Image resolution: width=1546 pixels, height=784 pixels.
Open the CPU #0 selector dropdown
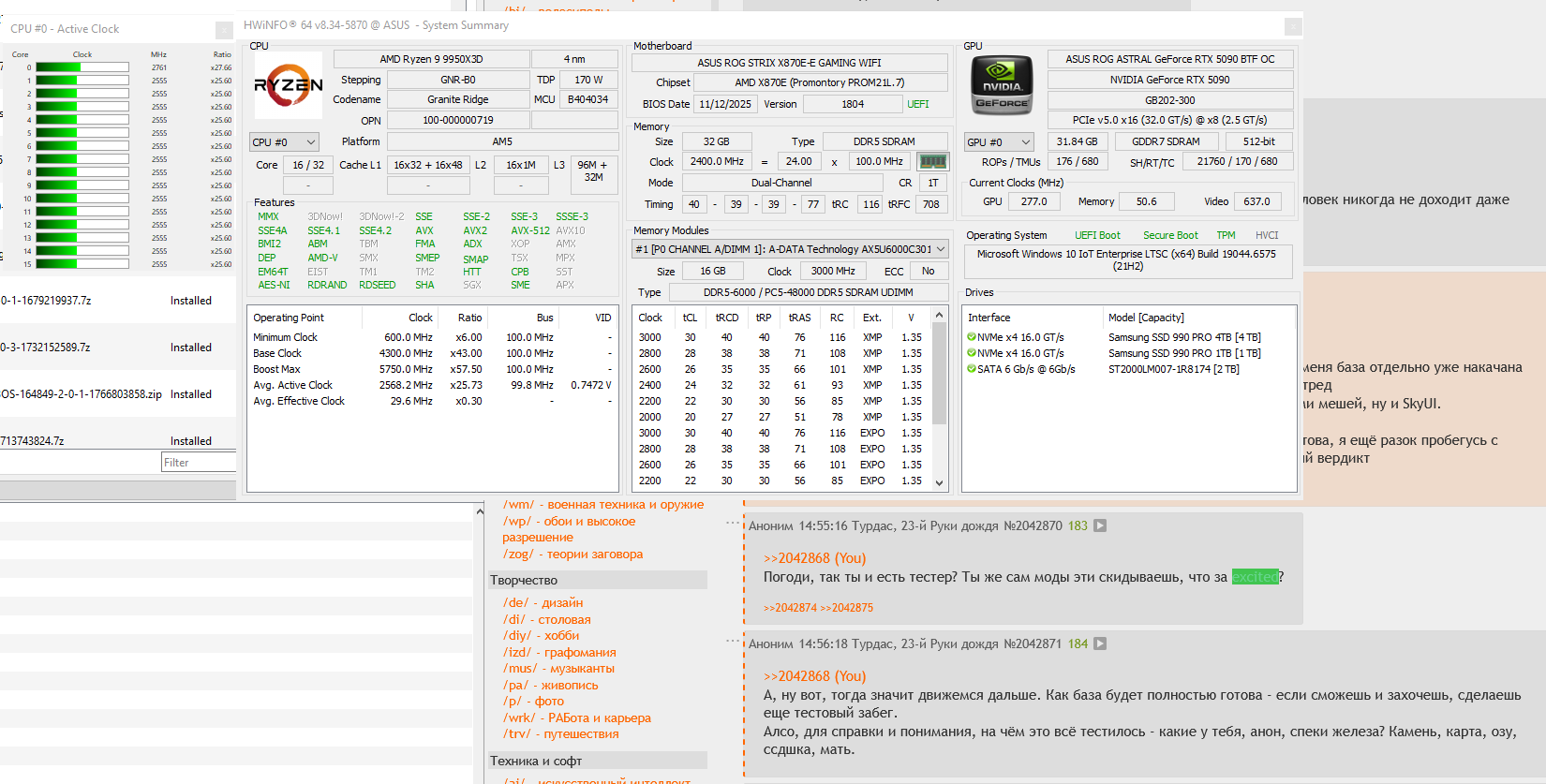(x=285, y=142)
